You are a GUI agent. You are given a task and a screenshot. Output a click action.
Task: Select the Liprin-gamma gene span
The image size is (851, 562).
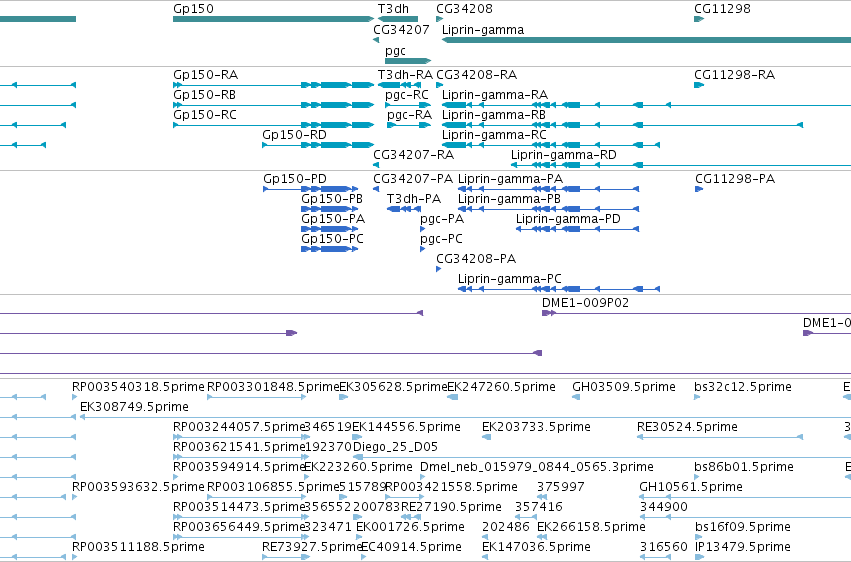pyautogui.click(x=646, y=40)
